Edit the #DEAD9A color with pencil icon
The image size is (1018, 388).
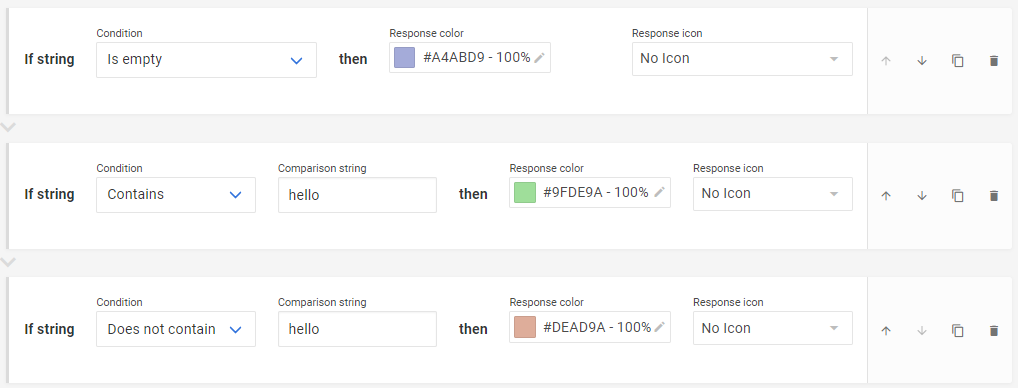[660, 327]
